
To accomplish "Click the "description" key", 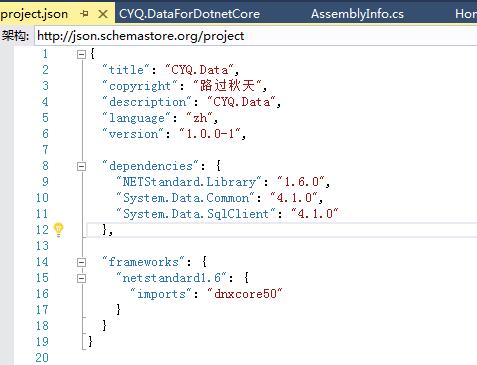I will pyautogui.click(x=147, y=102).
